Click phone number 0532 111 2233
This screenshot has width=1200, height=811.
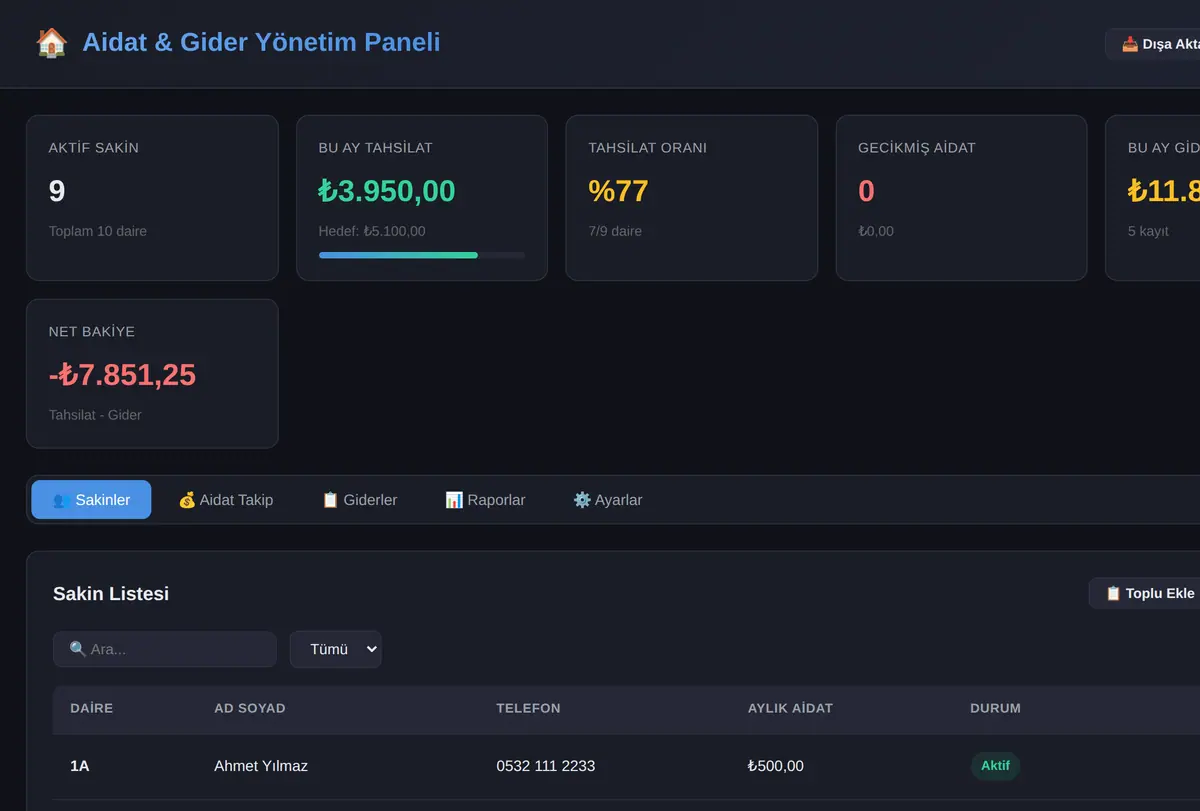pos(545,766)
